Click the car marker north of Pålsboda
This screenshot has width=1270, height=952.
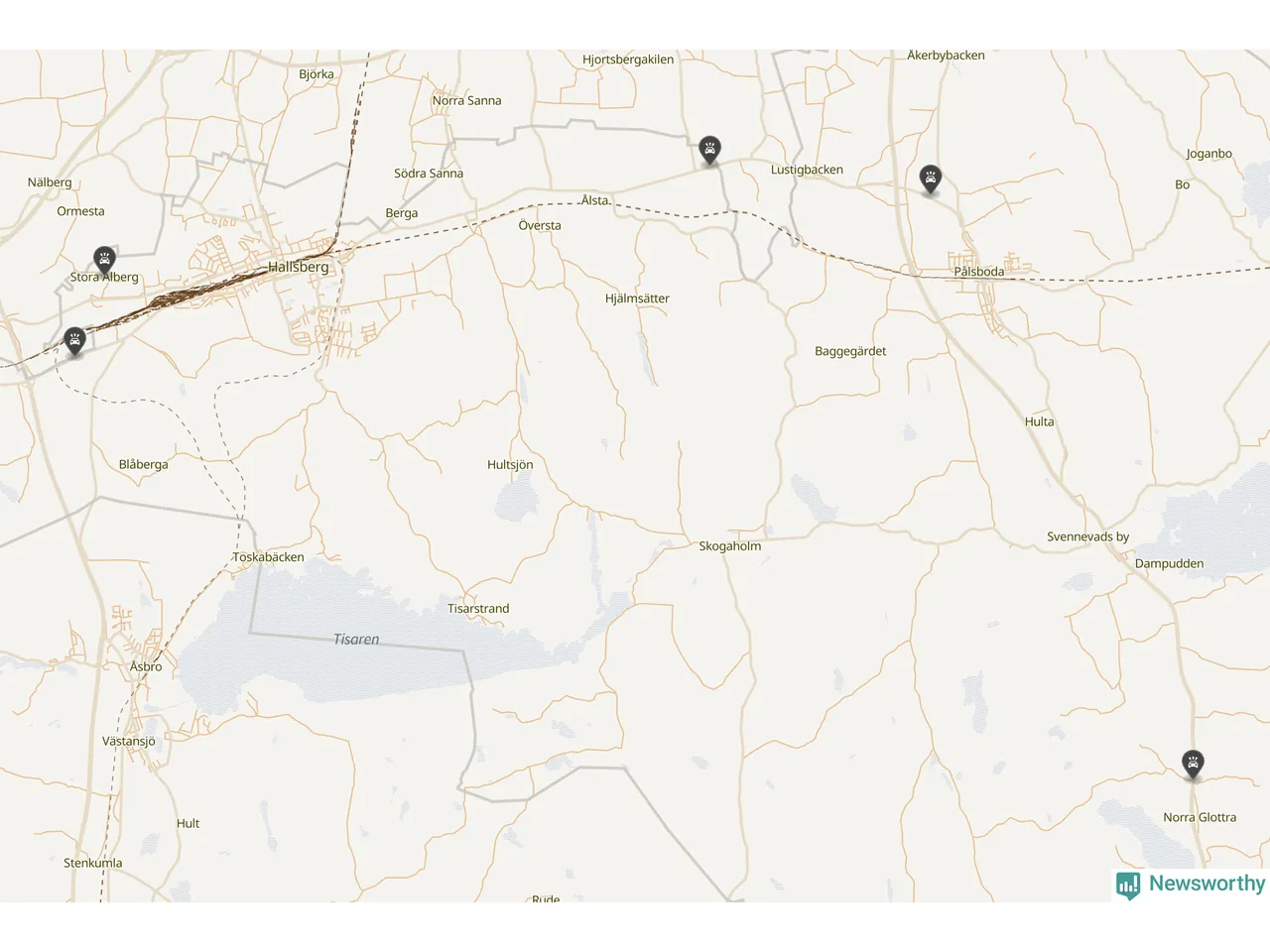(930, 178)
